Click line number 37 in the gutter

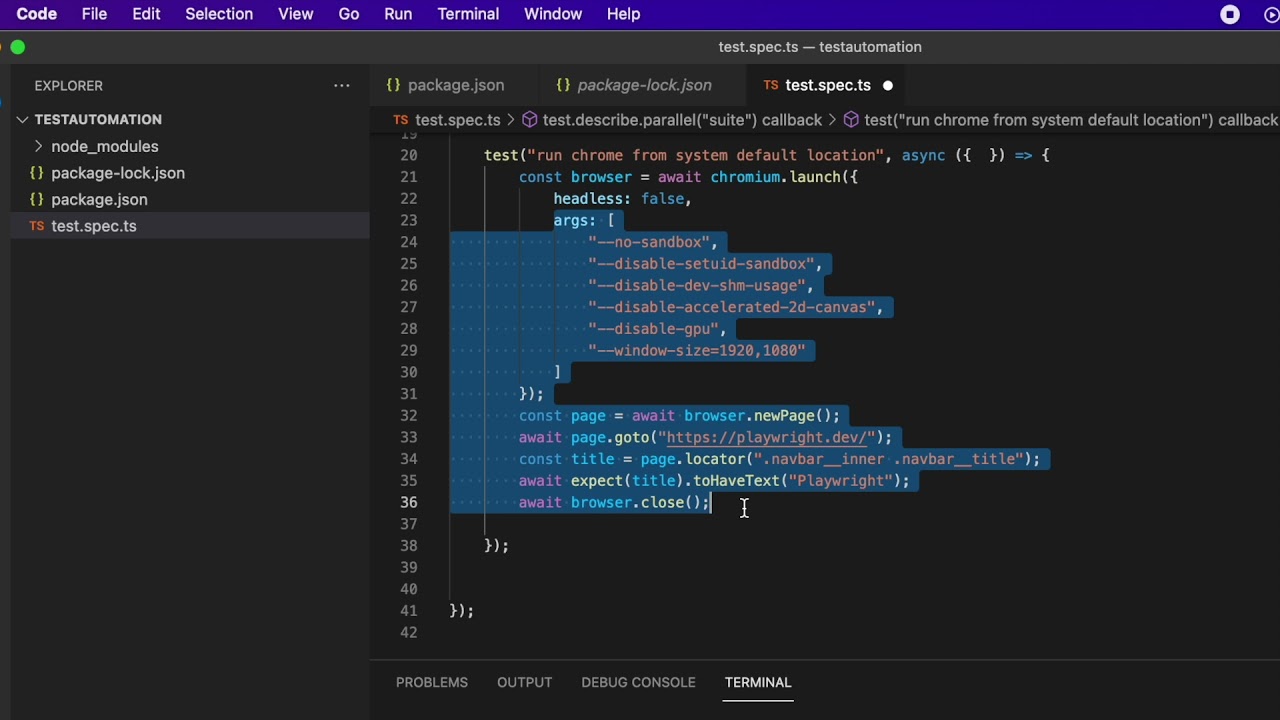point(407,525)
